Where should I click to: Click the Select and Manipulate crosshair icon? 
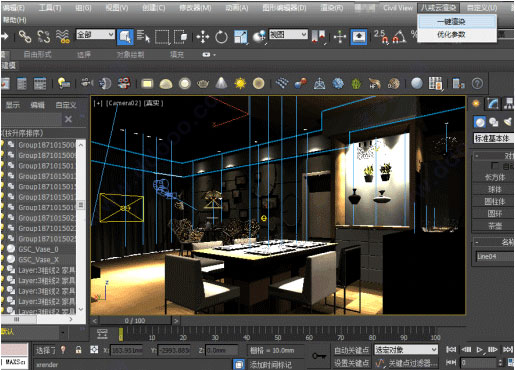pyautogui.click(x=340, y=37)
